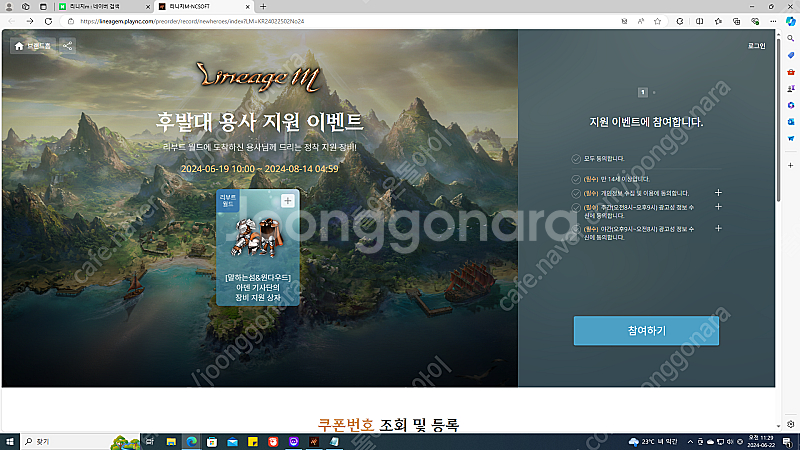
Task: Reload the page with the refresh icon
Action: (x=48, y=21)
